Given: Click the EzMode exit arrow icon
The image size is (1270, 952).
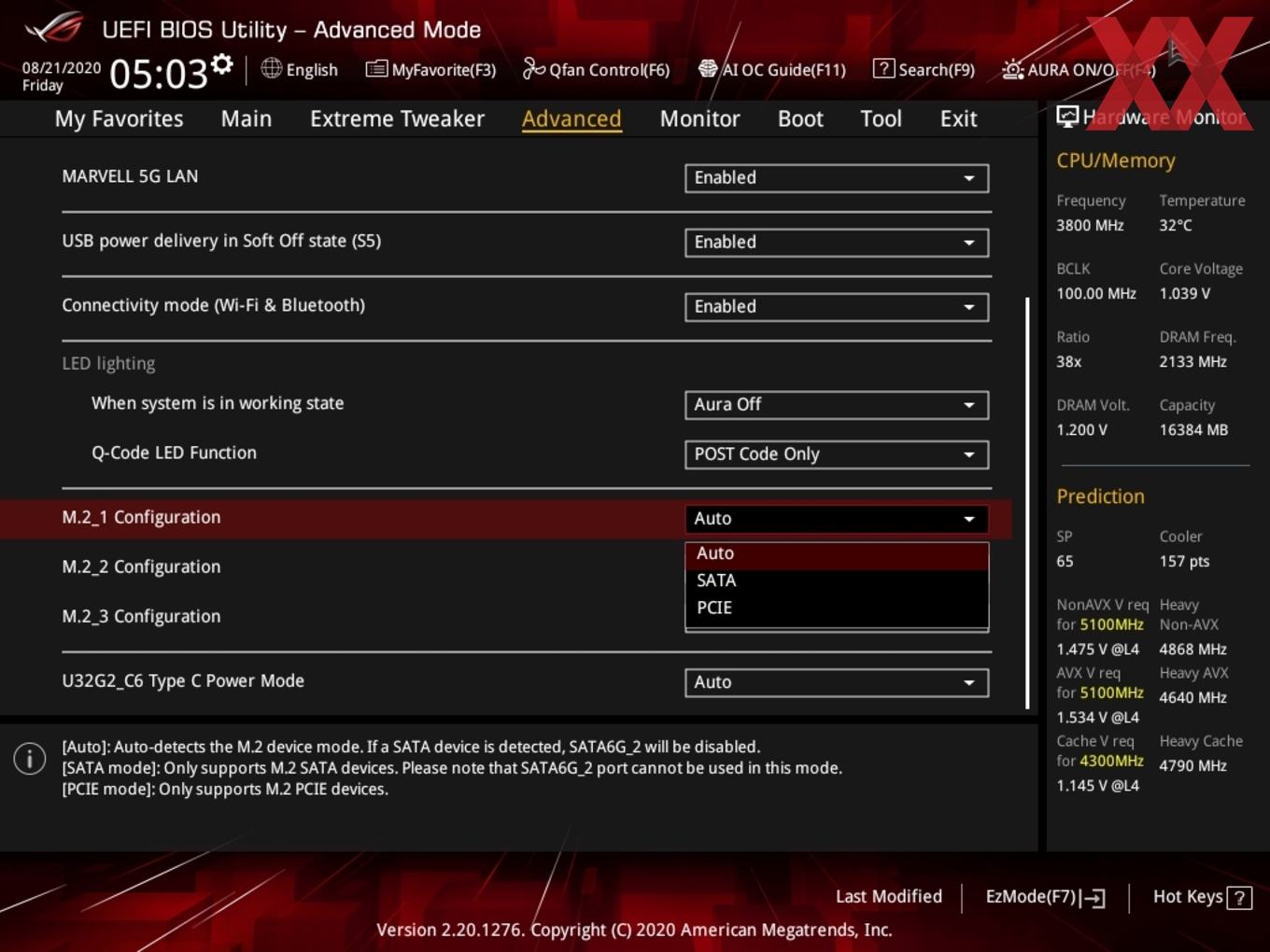Looking at the screenshot, I should click(1093, 898).
